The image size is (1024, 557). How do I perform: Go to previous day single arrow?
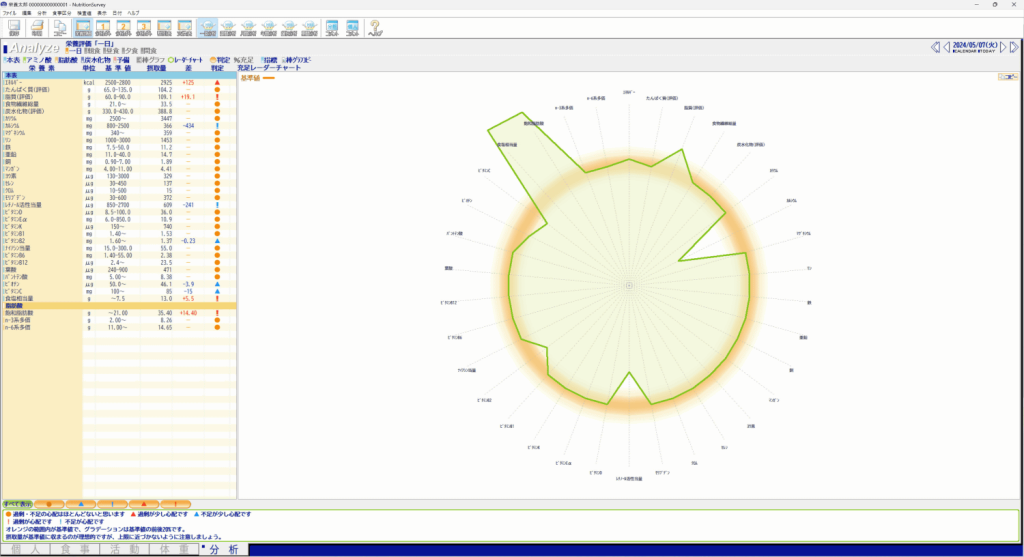(946, 47)
